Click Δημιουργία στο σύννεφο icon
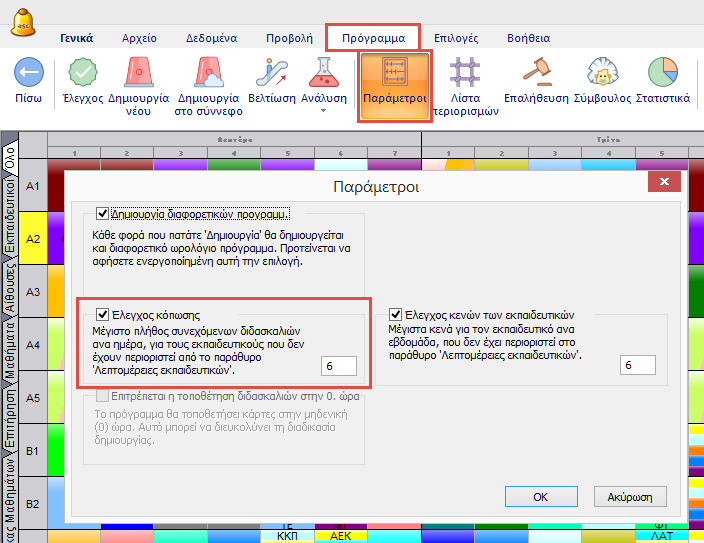Screen dimensions: 704x543 point(207,73)
